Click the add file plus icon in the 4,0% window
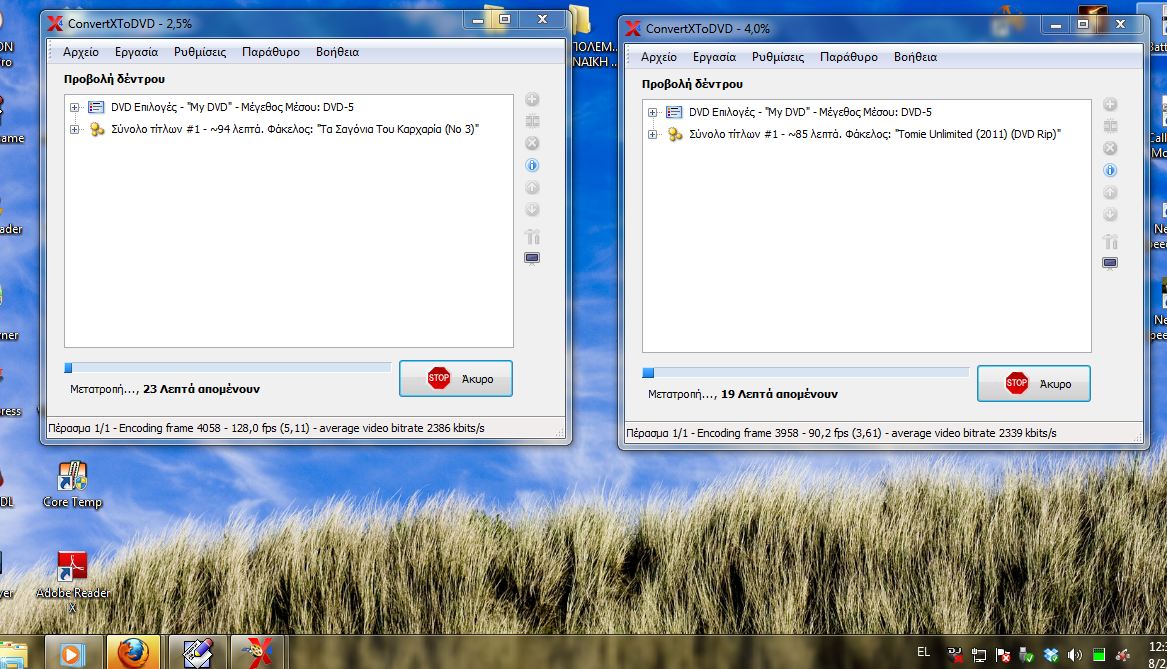This screenshot has height=669, width=1167. (1110, 104)
